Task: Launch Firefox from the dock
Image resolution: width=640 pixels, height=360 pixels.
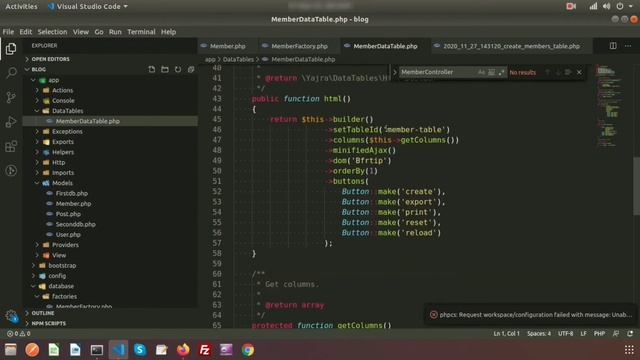Action: tap(183, 350)
